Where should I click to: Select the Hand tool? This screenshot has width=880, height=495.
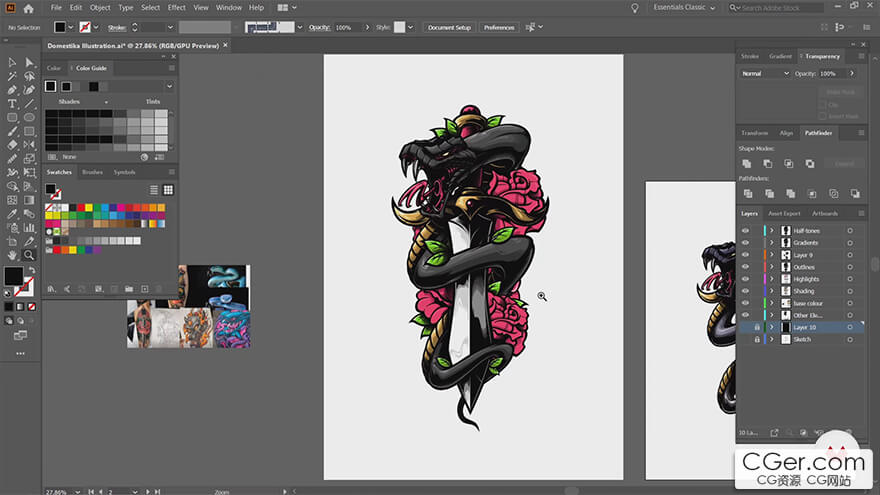coord(12,255)
